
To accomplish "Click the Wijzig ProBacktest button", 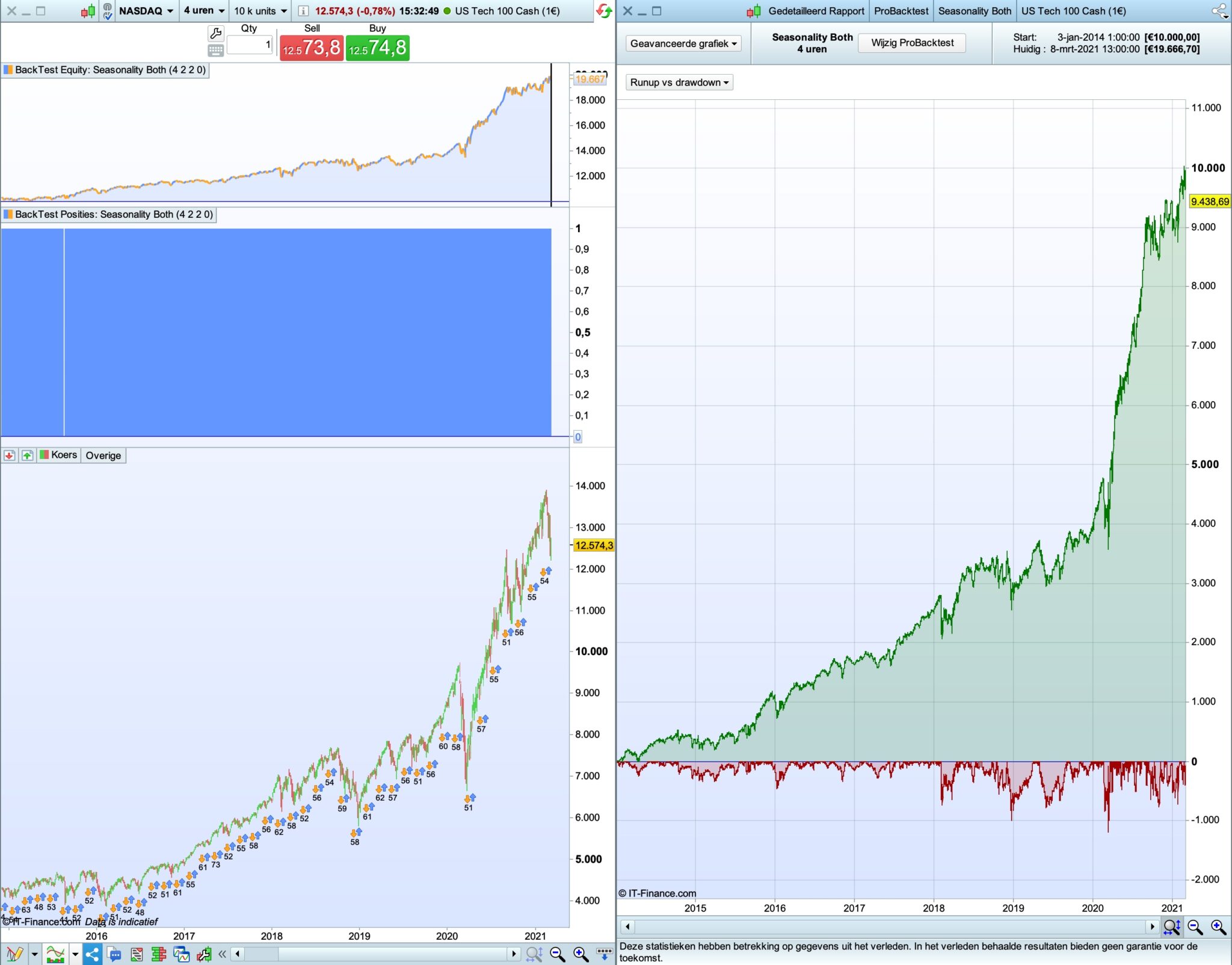I will (912, 43).
